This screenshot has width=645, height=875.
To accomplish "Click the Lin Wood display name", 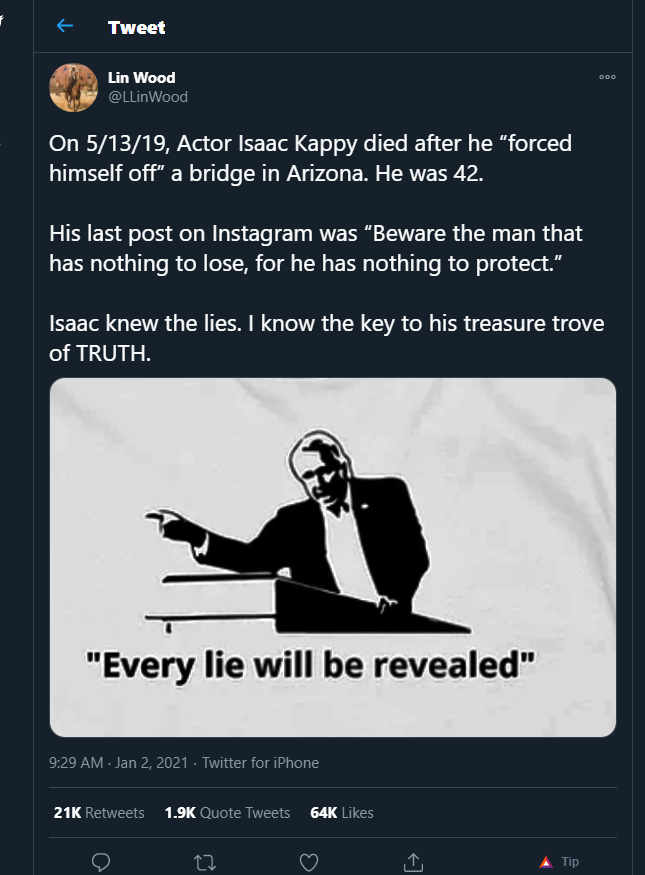I will tap(141, 78).
